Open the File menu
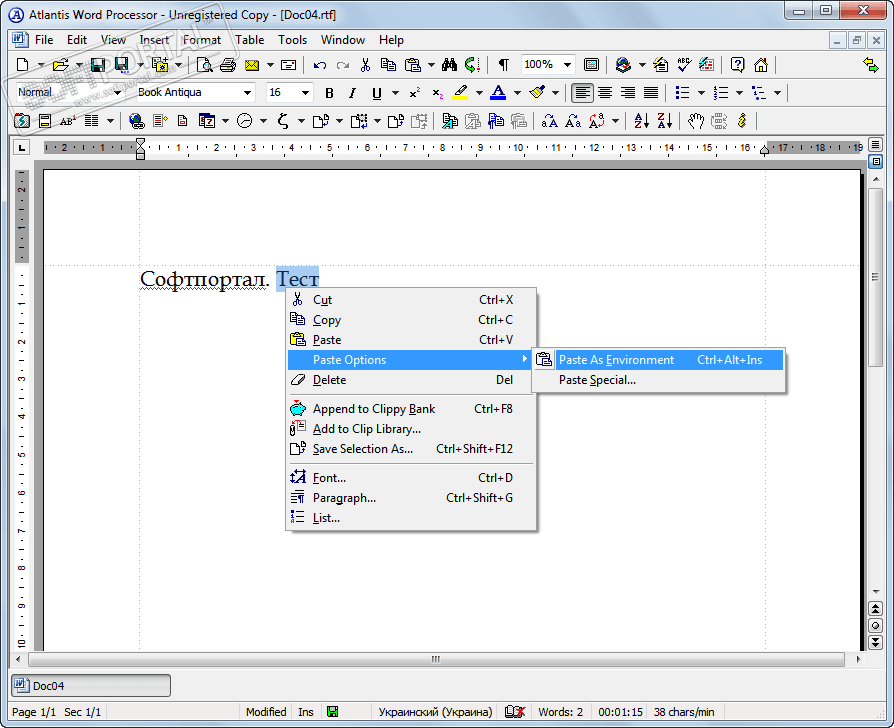This screenshot has width=894, height=728. point(44,40)
